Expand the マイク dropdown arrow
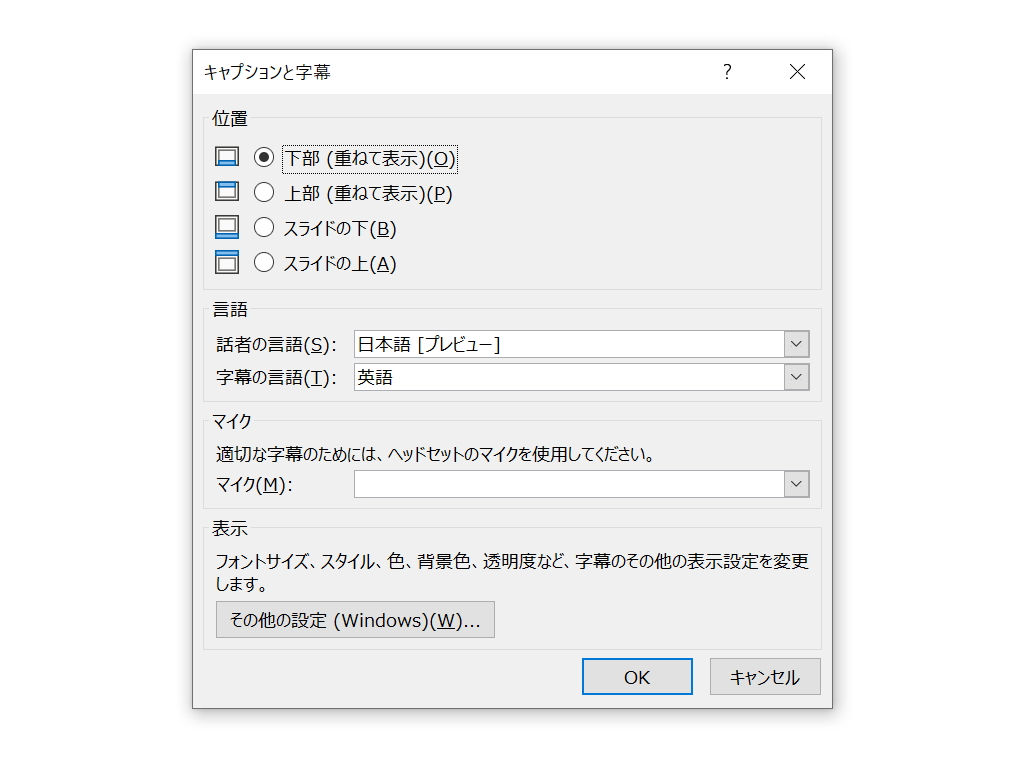Image resolution: width=1024 pixels, height=768 pixels. (x=796, y=485)
